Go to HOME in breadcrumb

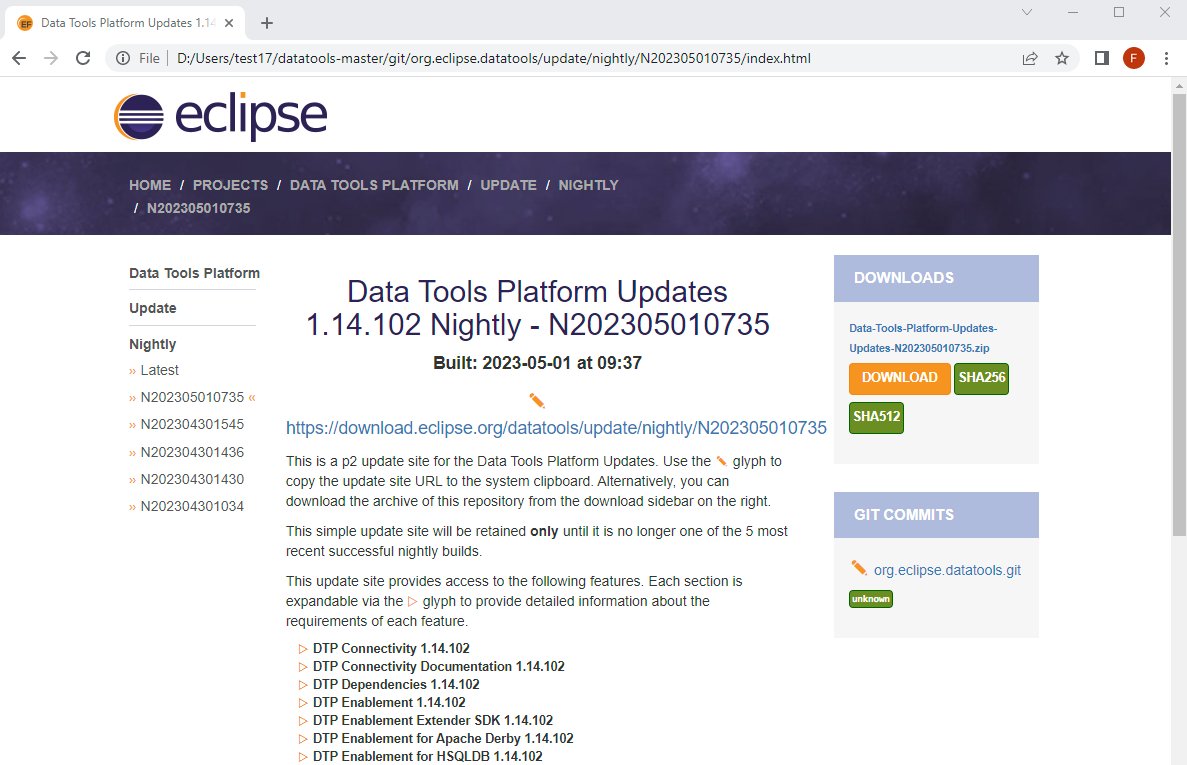[x=150, y=185]
